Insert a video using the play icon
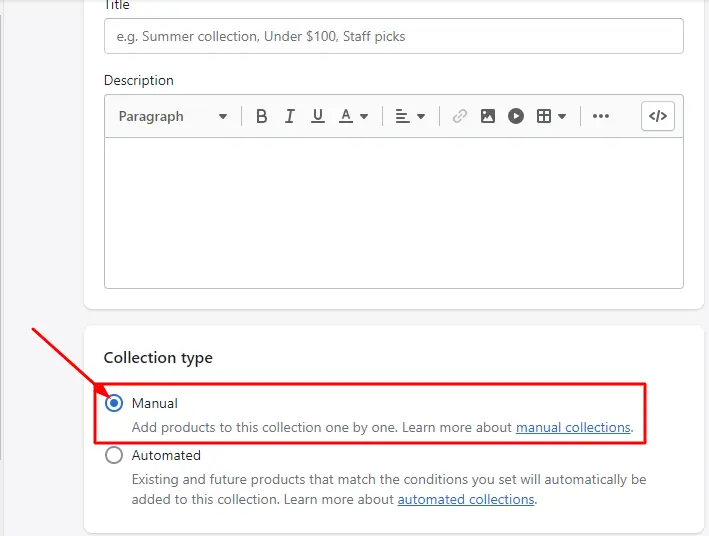Viewport: 709px width, 536px height. tap(516, 116)
